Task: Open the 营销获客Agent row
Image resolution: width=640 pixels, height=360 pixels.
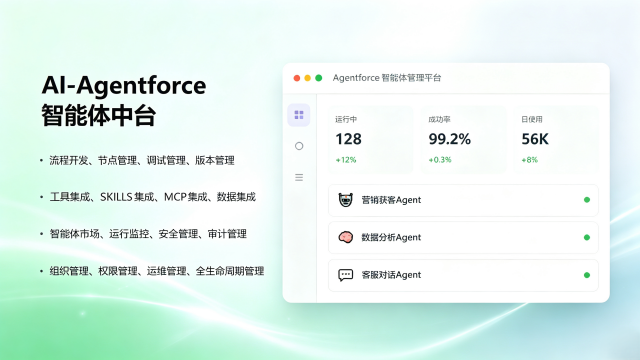Action: [x=463, y=200]
